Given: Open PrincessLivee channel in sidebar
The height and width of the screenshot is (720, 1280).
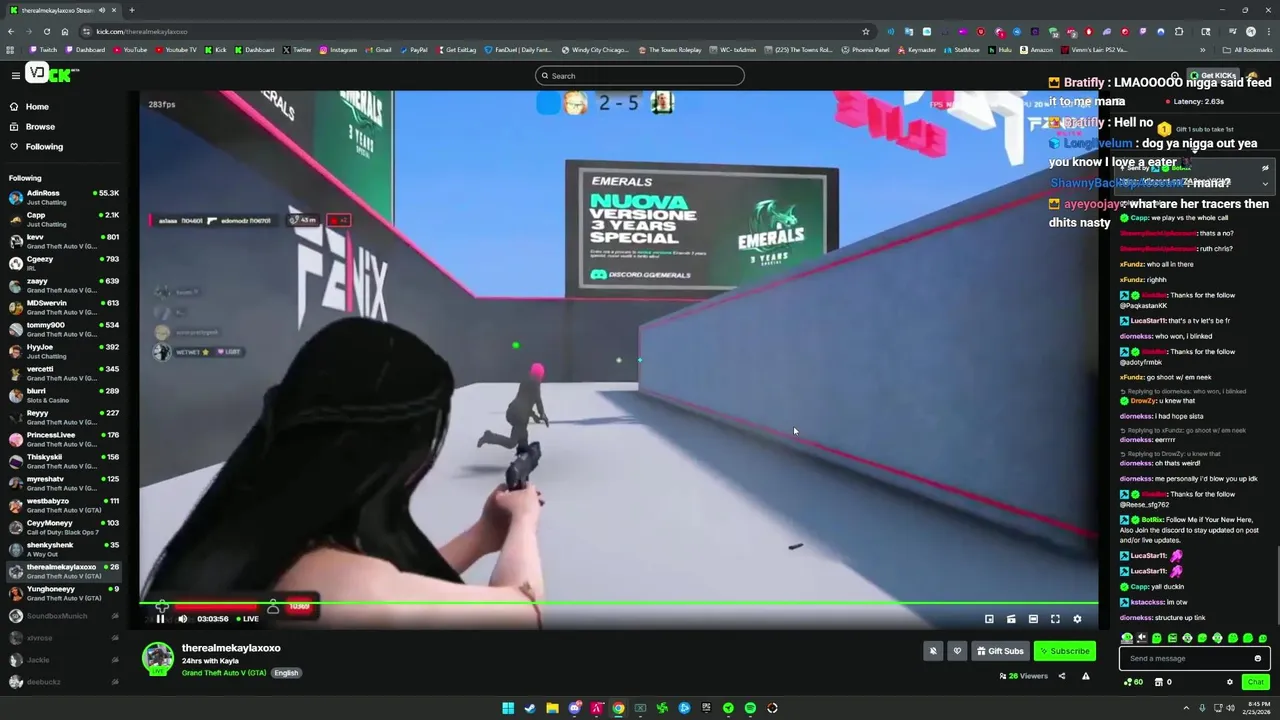Looking at the screenshot, I should point(63,439).
